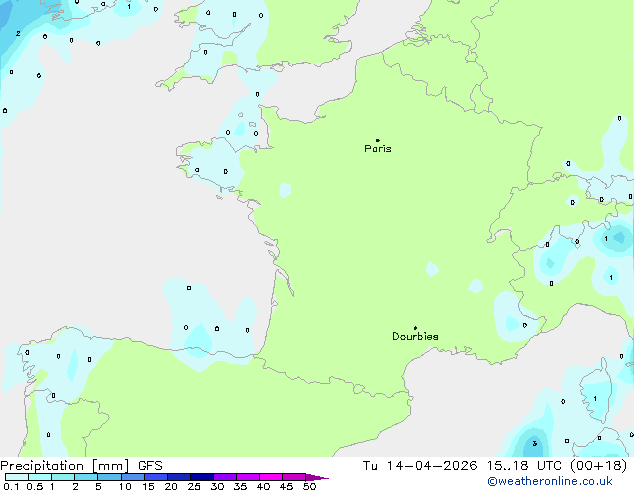
Task: Select the 30–35 mm purple legend box
Action: click(225, 477)
